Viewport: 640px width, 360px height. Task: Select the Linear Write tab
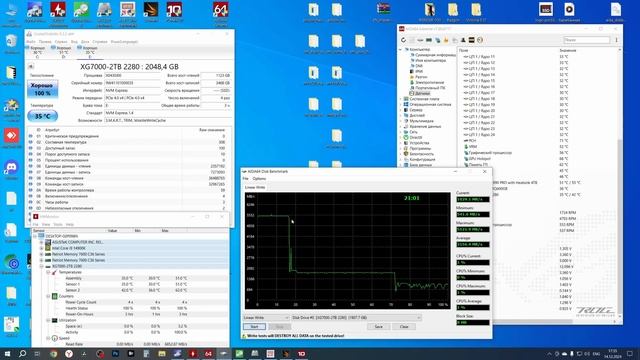point(255,187)
